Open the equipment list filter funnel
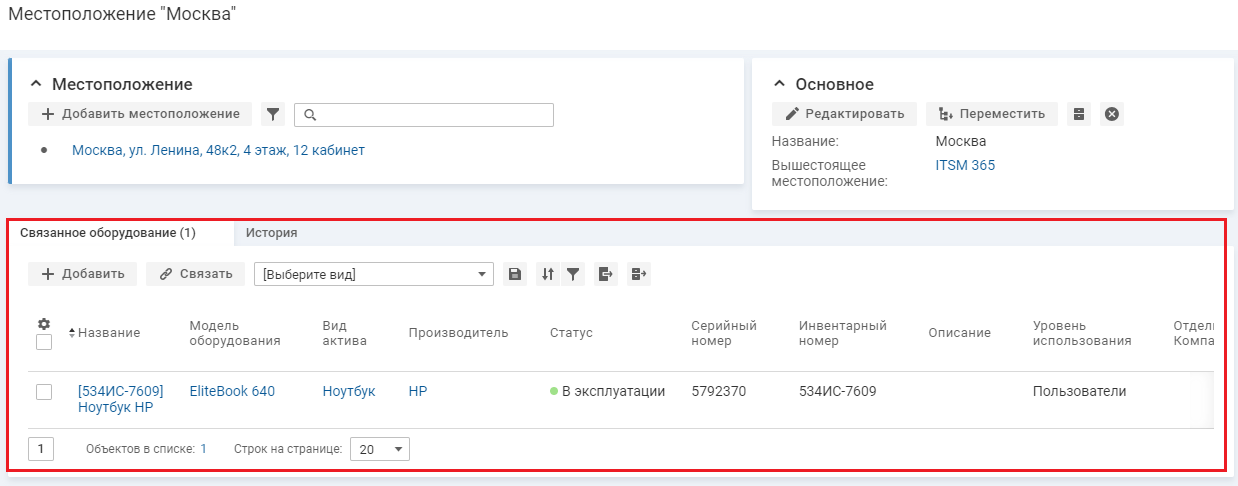The width and height of the screenshot is (1238, 486). click(572, 274)
